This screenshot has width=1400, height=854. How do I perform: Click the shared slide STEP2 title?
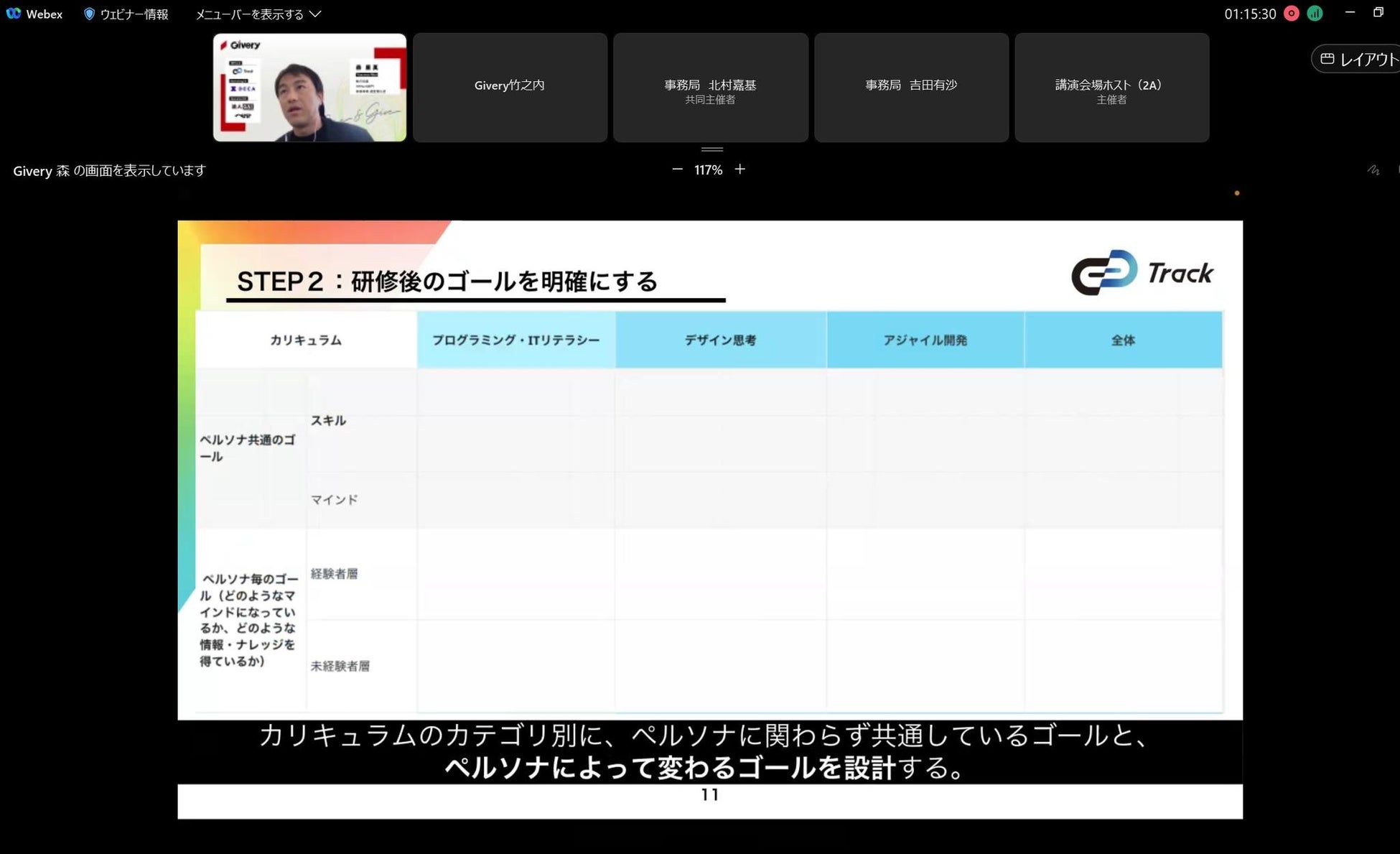pyautogui.click(x=447, y=281)
